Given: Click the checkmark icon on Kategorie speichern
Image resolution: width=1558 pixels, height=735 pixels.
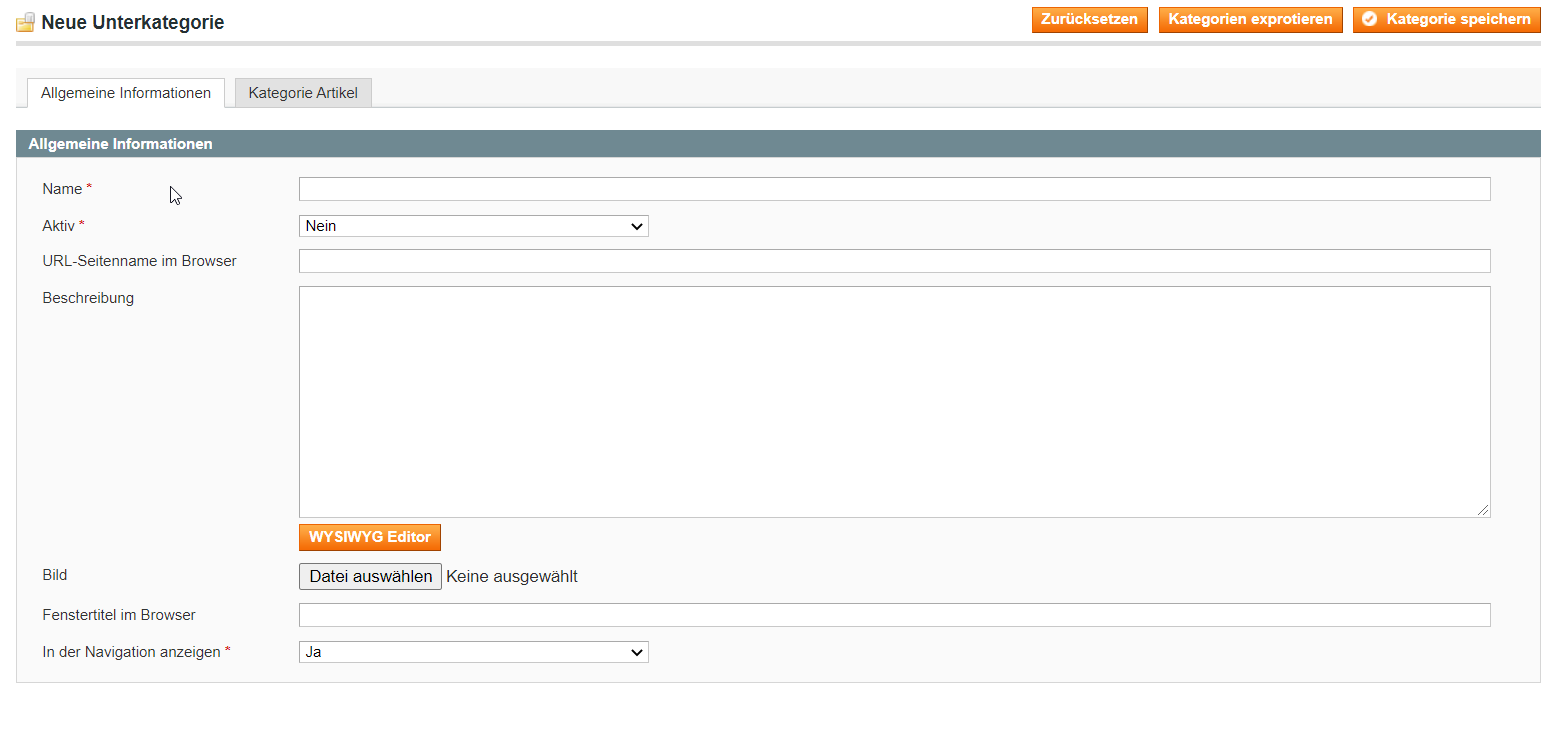Looking at the screenshot, I should click(1370, 19).
